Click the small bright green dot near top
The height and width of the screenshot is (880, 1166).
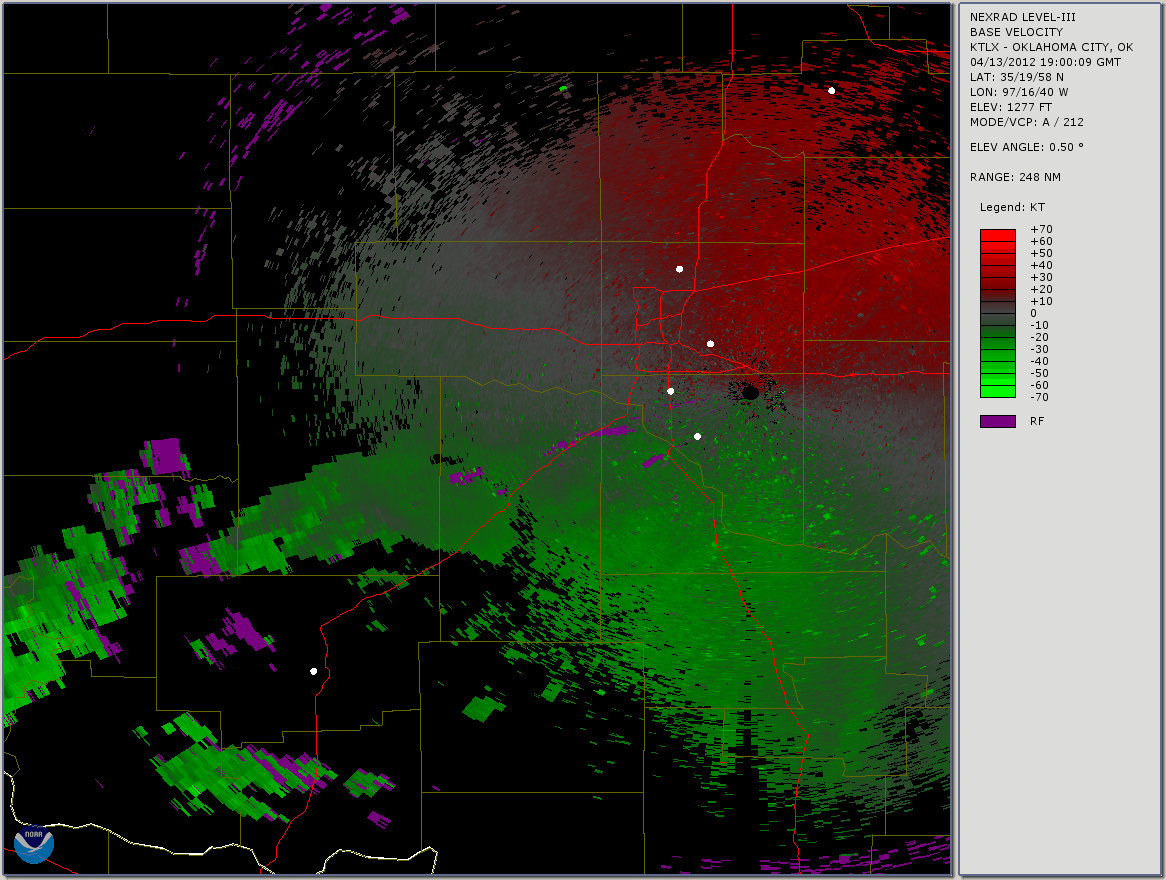tap(564, 89)
